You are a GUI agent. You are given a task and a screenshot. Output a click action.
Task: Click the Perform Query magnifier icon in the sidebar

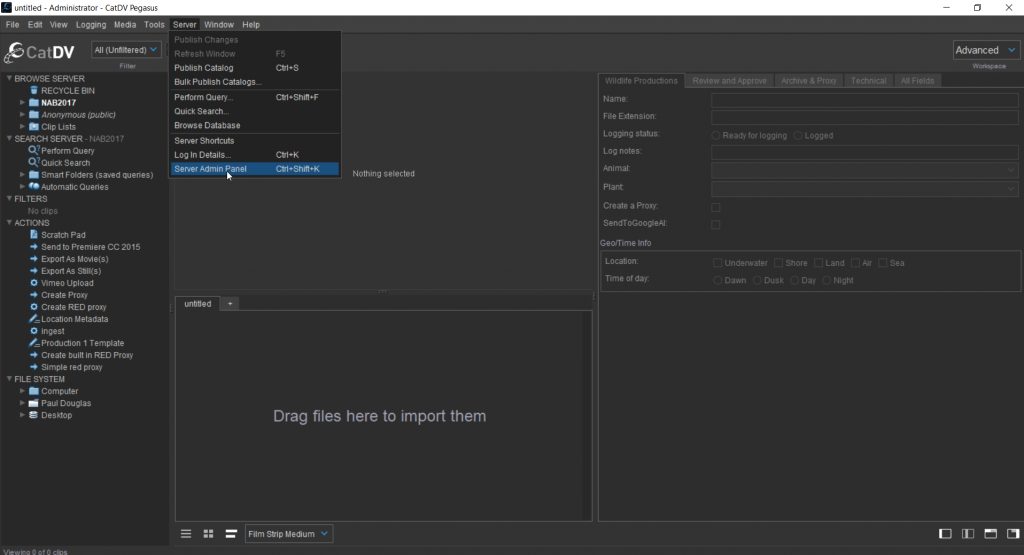point(34,151)
